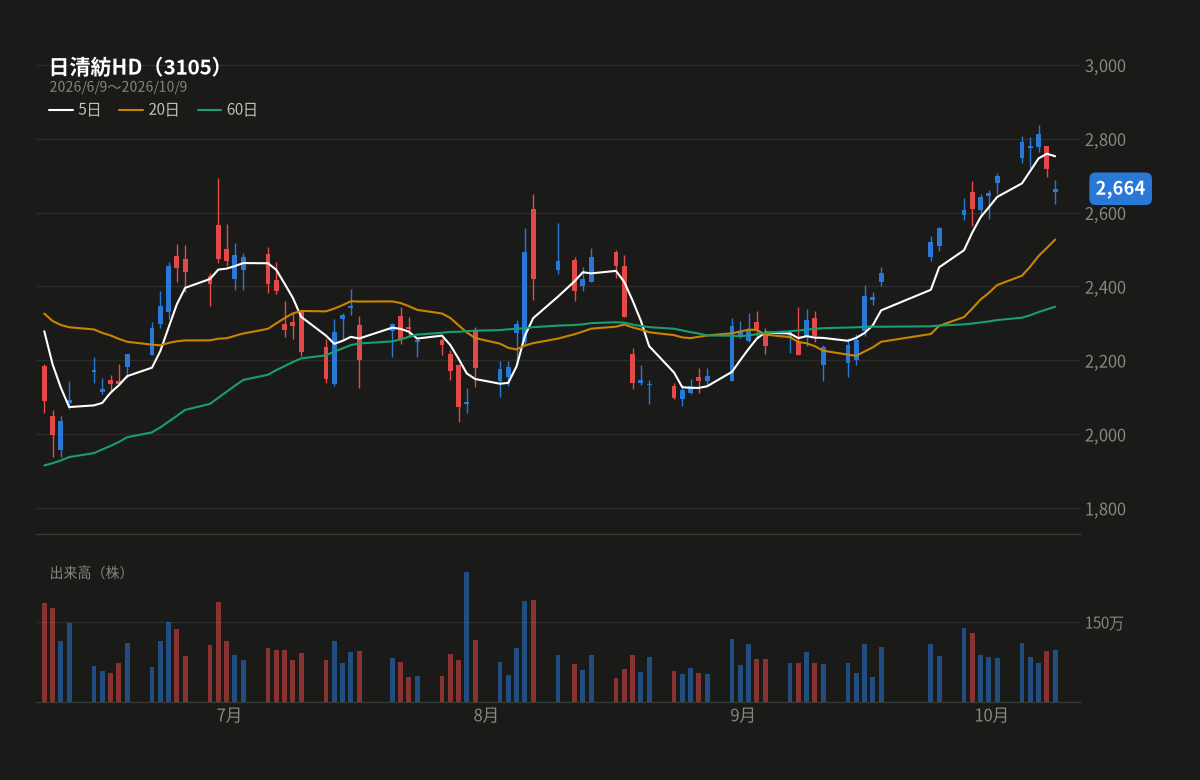Click the 2,800 price axis label
Image resolution: width=1200 pixels, height=780 pixels.
click(1105, 140)
